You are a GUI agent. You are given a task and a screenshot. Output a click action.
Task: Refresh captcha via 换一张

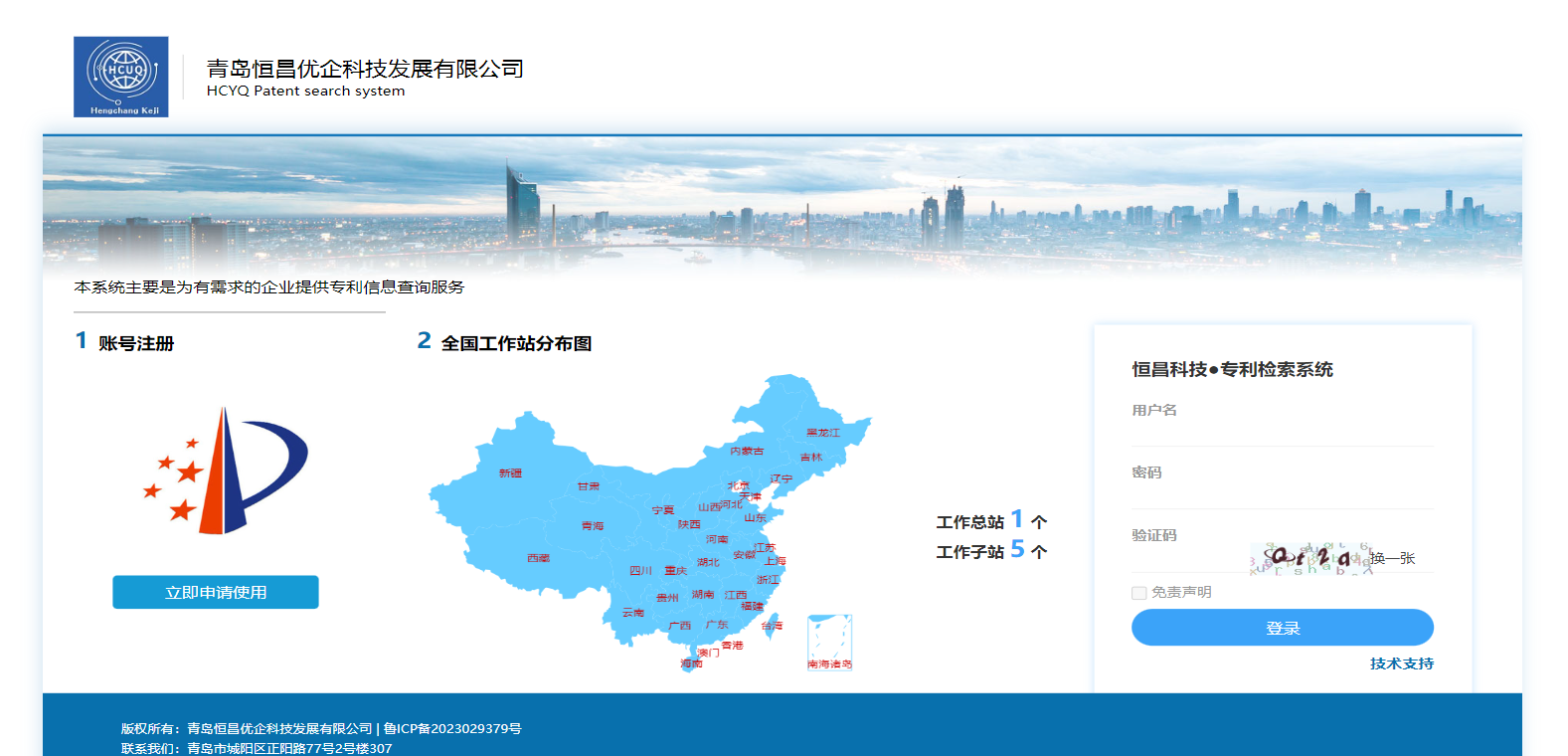point(1392,558)
